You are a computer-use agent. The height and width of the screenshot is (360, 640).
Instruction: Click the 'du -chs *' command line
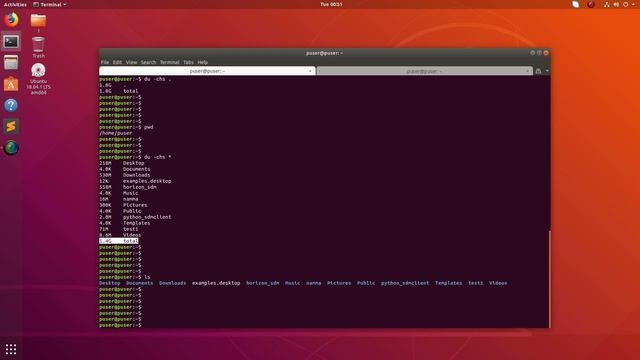click(x=135, y=157)
